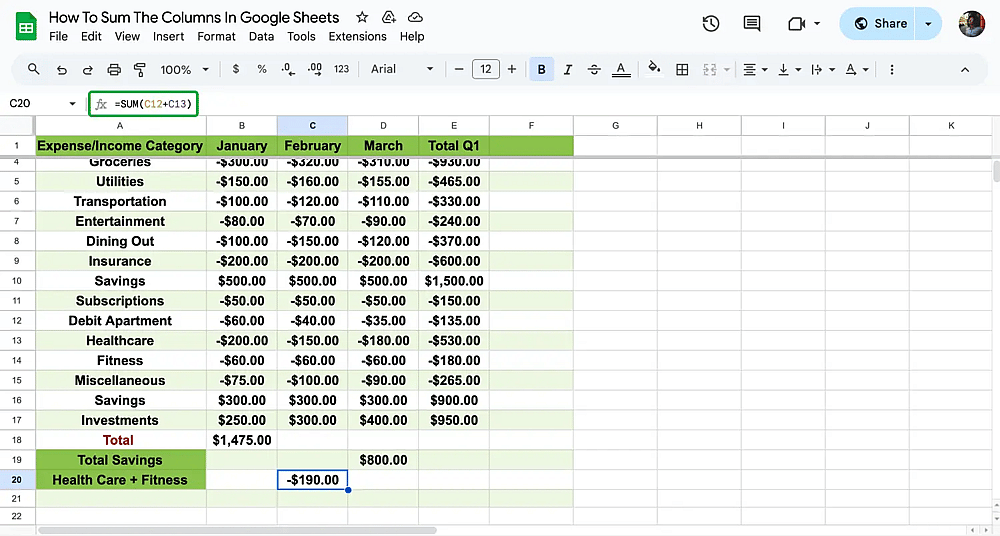
Task: Open vertical align dropdown
Action: [x=789, y=70]
